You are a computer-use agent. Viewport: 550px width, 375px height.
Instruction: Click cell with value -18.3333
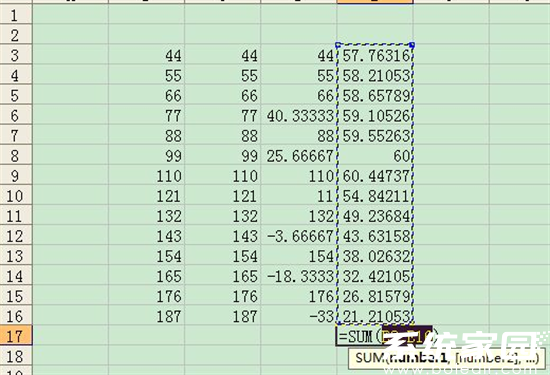coord(299,276)
